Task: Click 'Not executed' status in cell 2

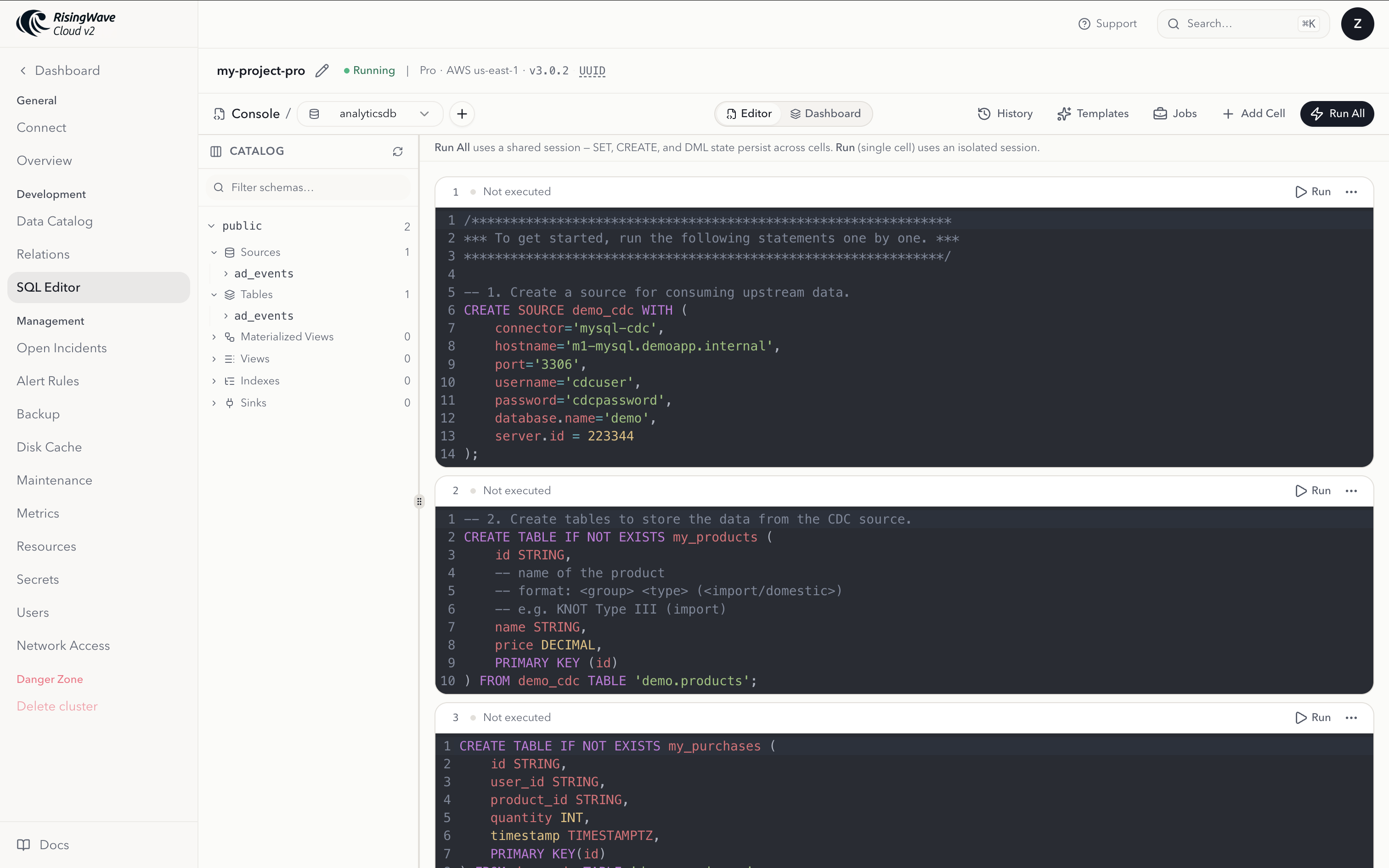Action: coord(517,491)
